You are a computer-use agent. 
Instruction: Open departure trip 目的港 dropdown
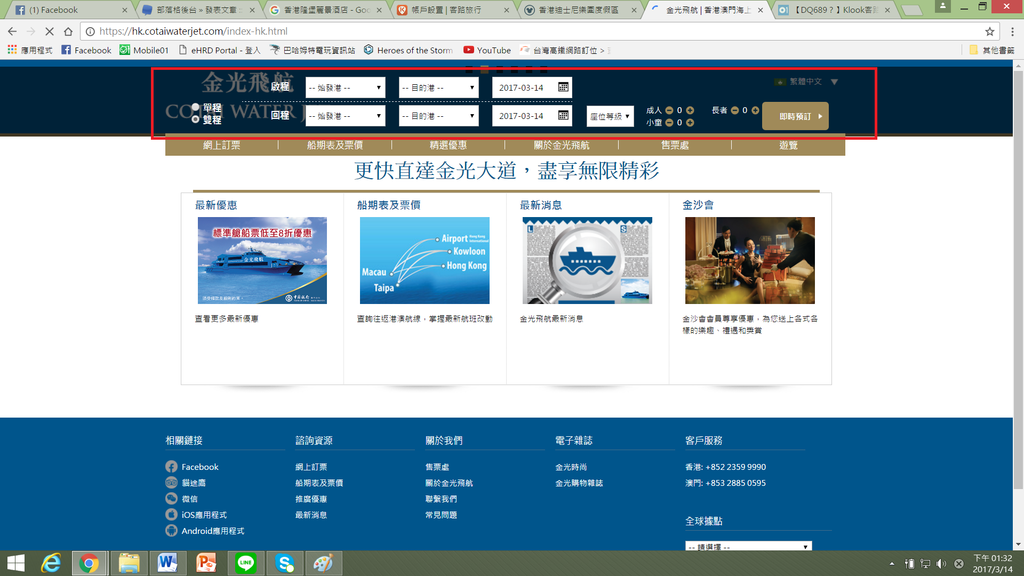pyautogui.click(x=438, y=88)
